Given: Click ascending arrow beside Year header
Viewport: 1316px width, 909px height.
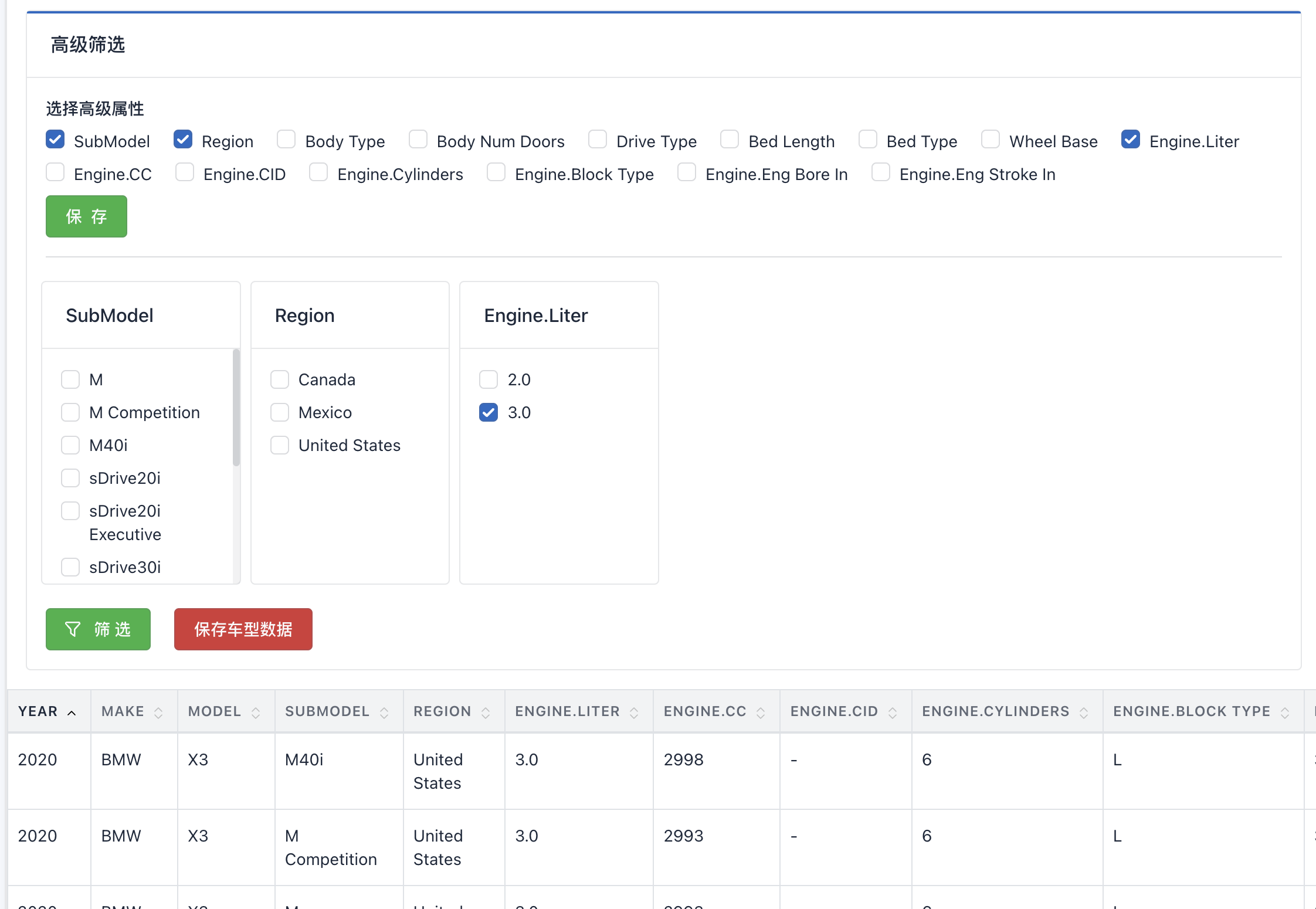Looking at the screenshot, I should coord(72,713).
